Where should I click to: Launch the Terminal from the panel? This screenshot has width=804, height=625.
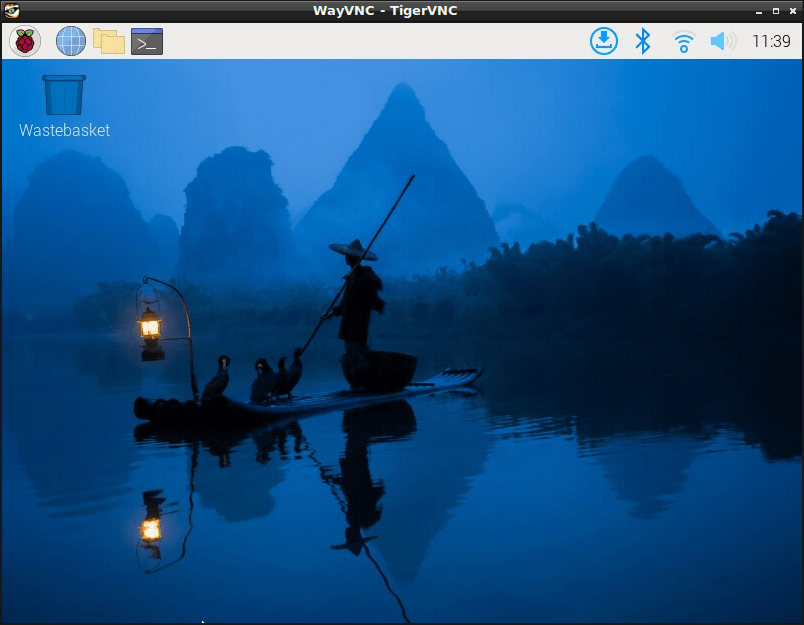pyautogui.click(x=147, y=41)
